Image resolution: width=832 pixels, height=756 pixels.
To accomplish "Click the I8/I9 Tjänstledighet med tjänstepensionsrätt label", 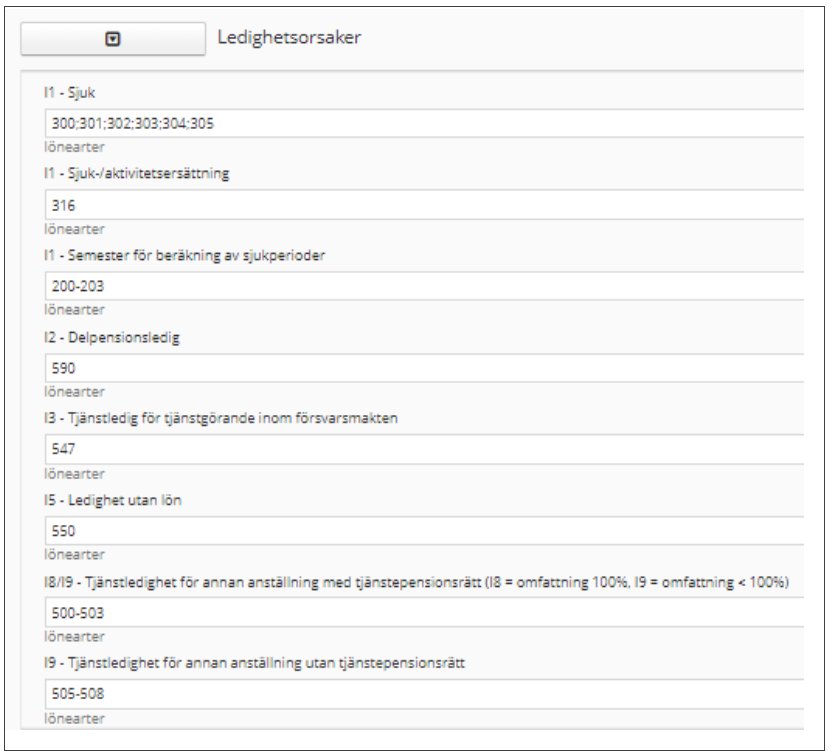I will (417, 582).
